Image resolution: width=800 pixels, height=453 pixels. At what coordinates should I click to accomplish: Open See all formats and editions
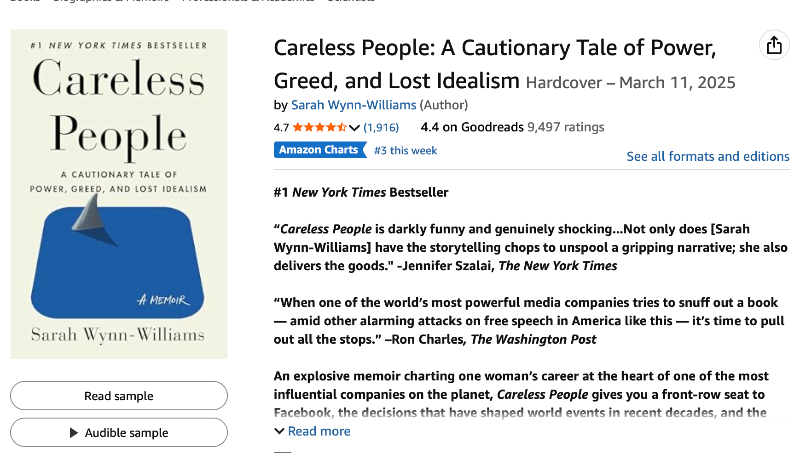[708, 156]
